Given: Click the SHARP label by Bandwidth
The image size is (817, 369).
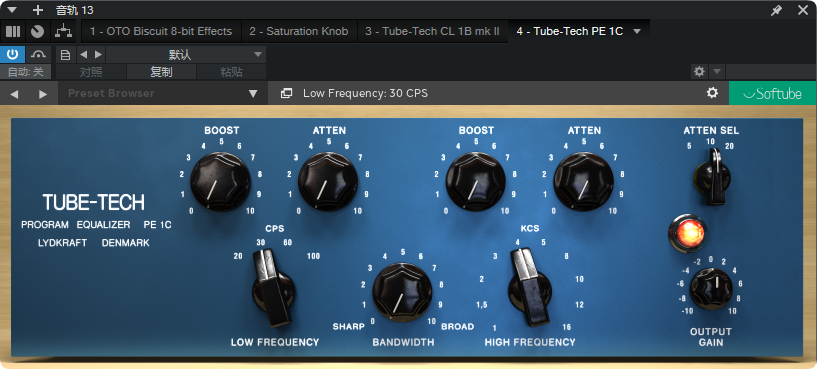Looking at the screenshot, I should [349, 327].
